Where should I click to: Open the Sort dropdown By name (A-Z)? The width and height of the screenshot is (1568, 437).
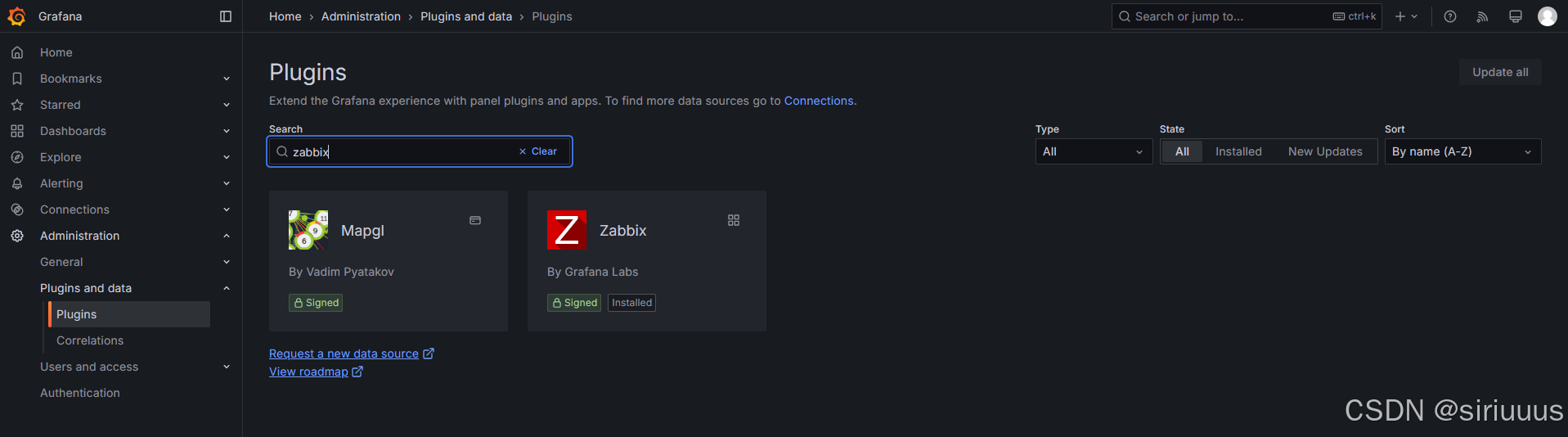[x=1462, y=151]
